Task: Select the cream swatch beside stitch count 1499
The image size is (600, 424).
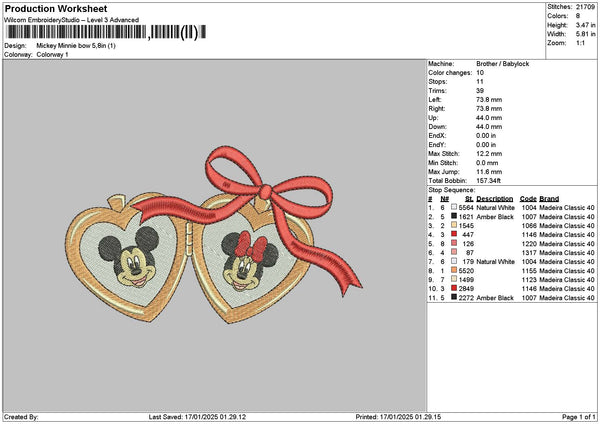Action: click(454, 279)
